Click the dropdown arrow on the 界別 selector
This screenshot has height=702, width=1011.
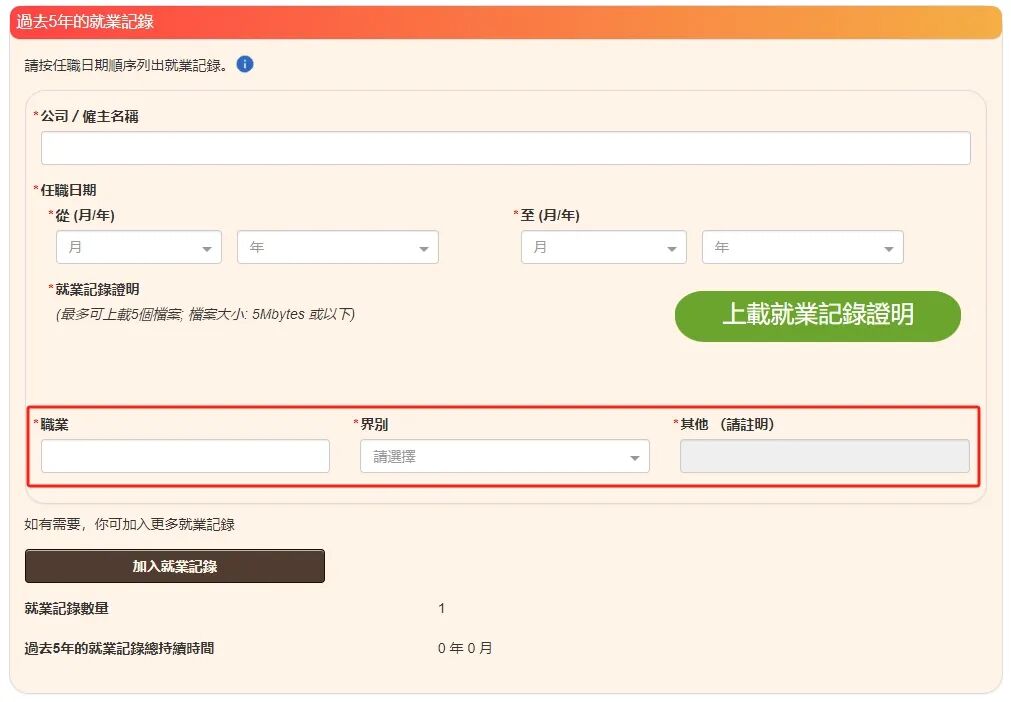(633, 456)
